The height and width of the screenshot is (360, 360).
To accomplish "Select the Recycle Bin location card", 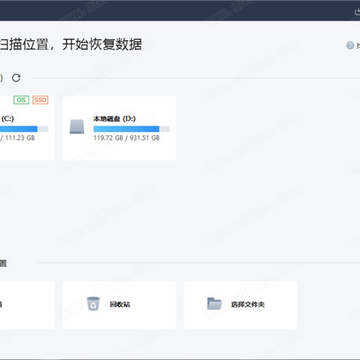I will 119,305.
